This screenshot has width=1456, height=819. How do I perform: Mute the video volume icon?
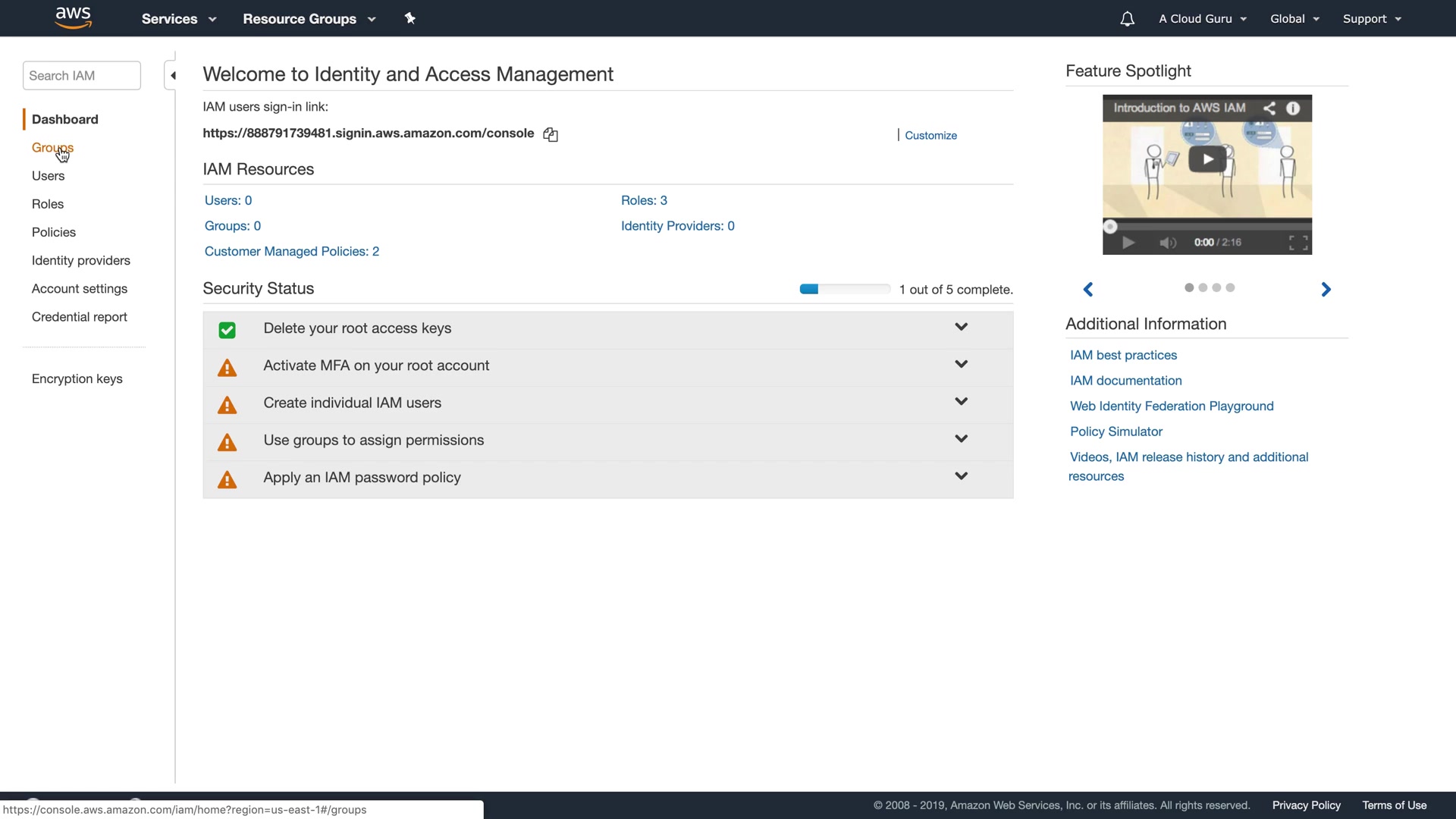click(1168, 243)
